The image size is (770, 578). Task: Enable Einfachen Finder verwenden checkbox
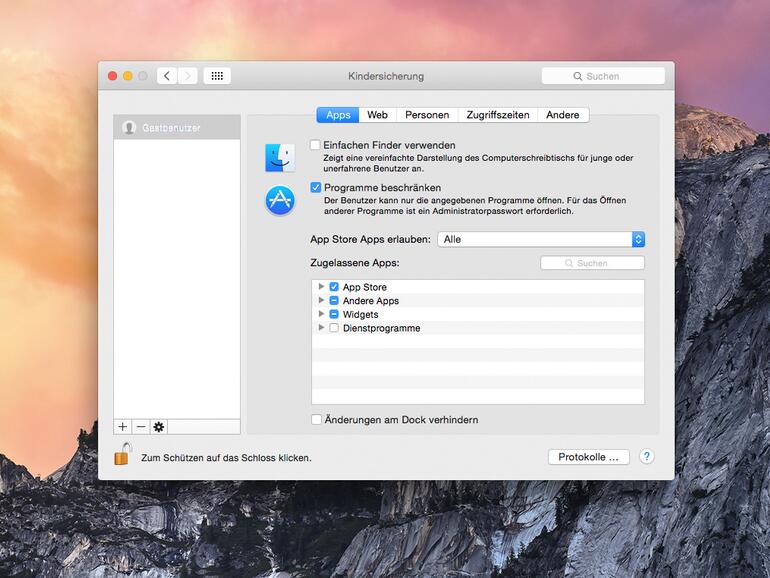[315, 145]
